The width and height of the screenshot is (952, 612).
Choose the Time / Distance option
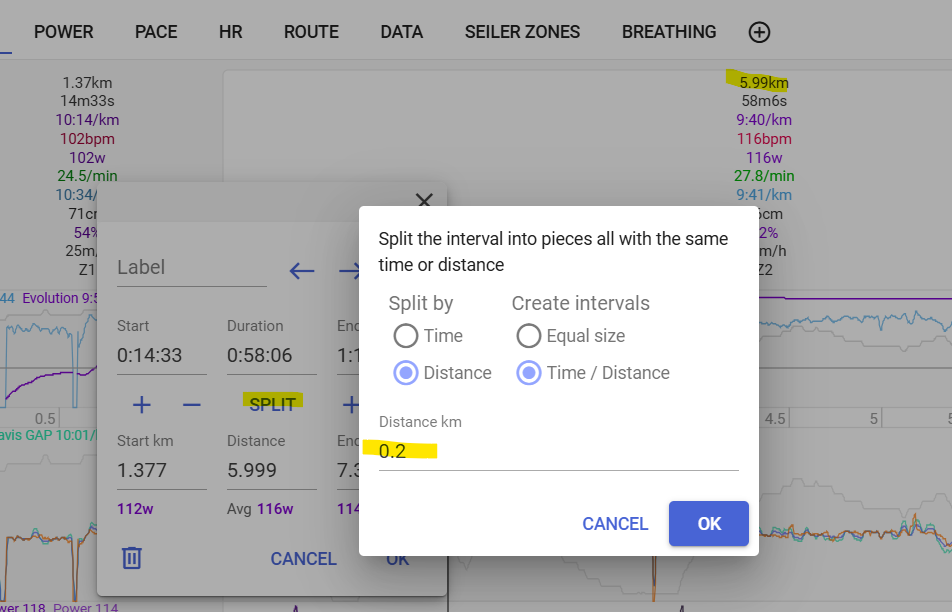click(x=528, y=373)
